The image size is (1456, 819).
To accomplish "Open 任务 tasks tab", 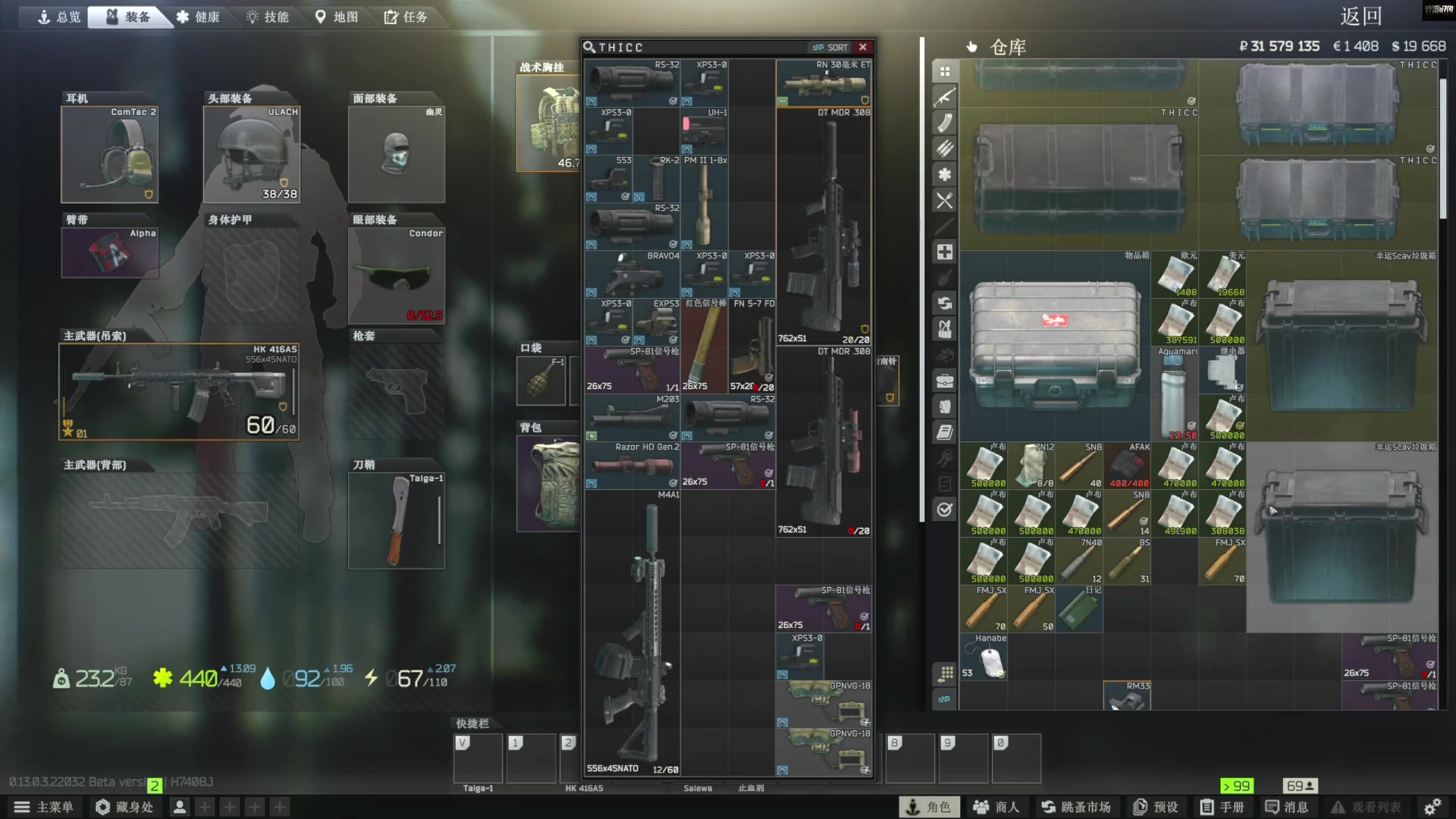I will 406,17.
